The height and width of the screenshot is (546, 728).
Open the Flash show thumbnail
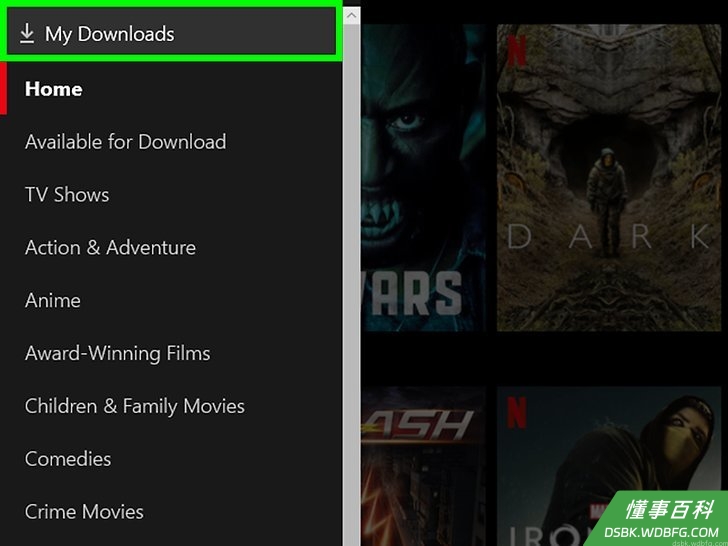pyautogui.click(x=423, y=466)
